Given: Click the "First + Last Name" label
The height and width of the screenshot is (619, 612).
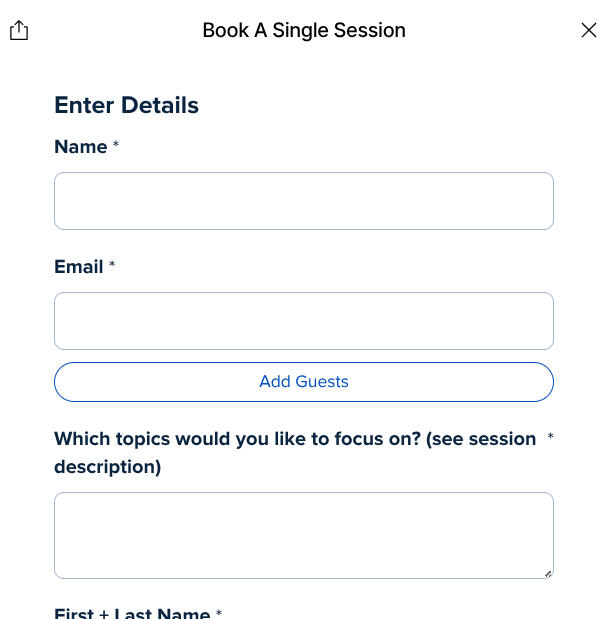Looking at the screenshot, I should (x=132, y=613).
